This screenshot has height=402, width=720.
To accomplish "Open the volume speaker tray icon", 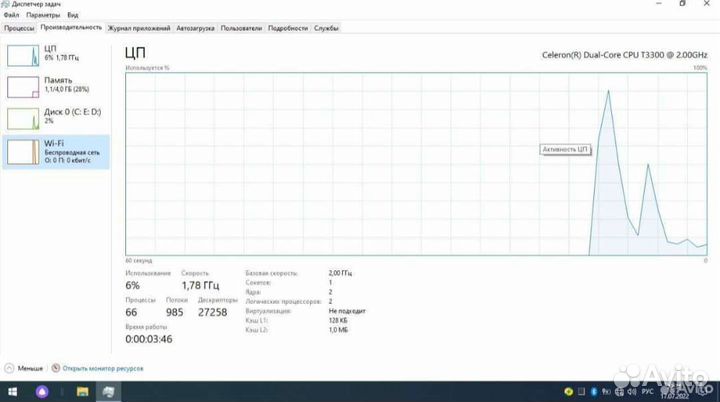I will point(632,391).
